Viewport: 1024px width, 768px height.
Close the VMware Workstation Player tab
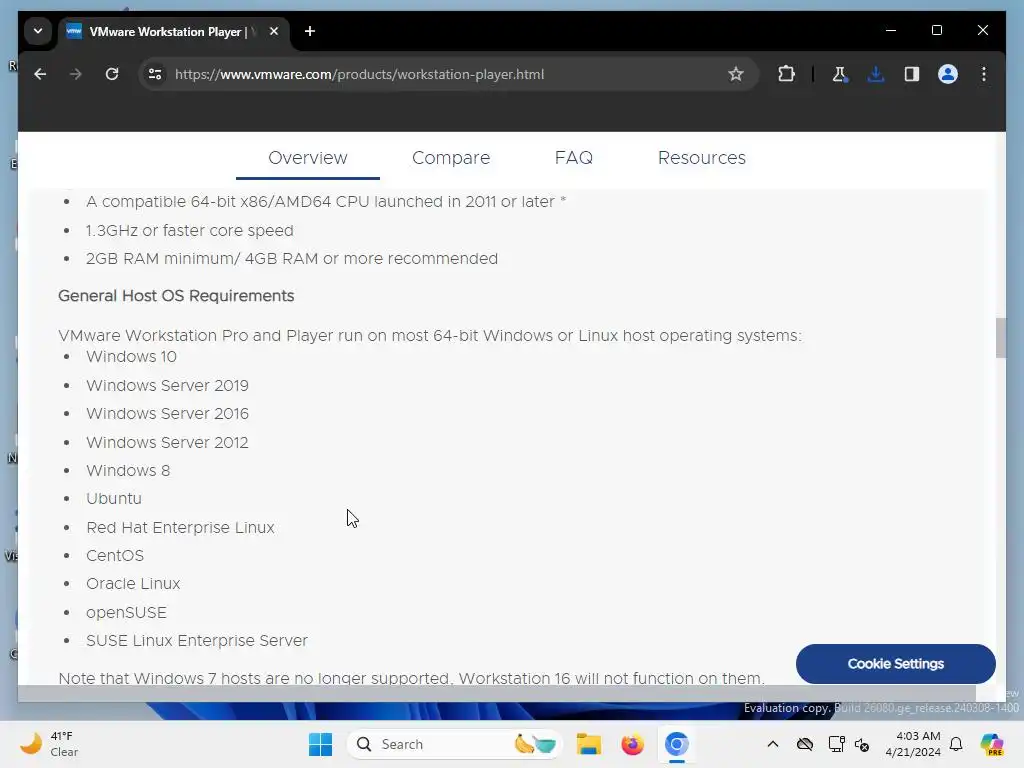point(274,31)
